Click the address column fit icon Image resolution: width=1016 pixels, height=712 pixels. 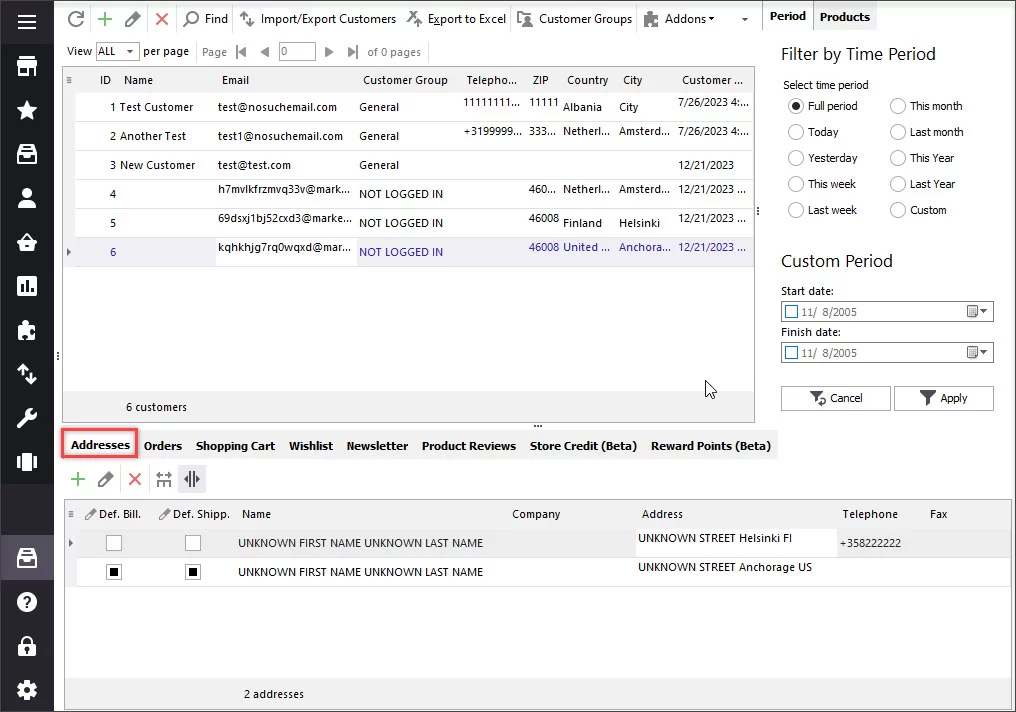click(163, 479)
